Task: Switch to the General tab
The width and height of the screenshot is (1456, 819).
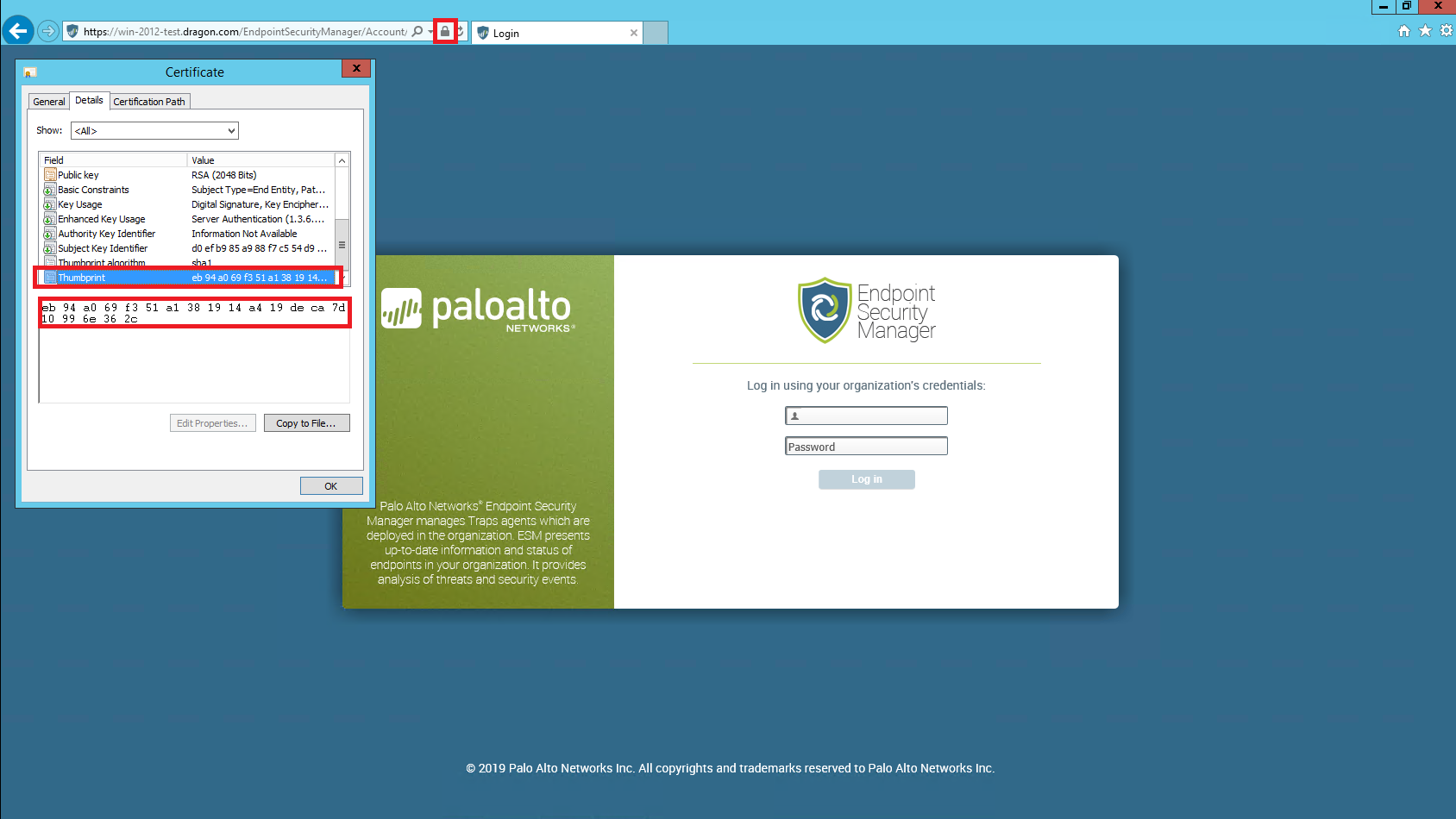Action: 49,102
